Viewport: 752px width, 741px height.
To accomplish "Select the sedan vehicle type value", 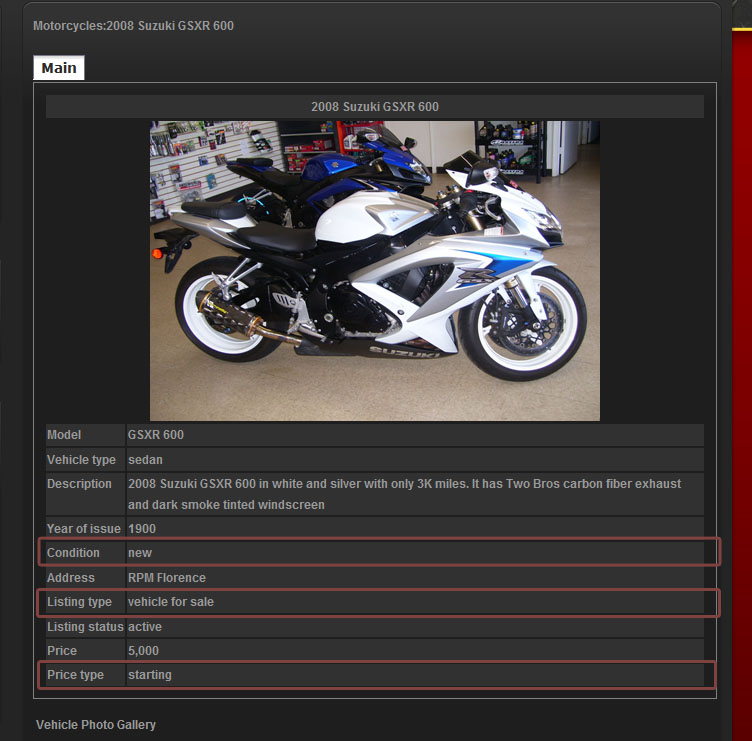I will (145, 460).
